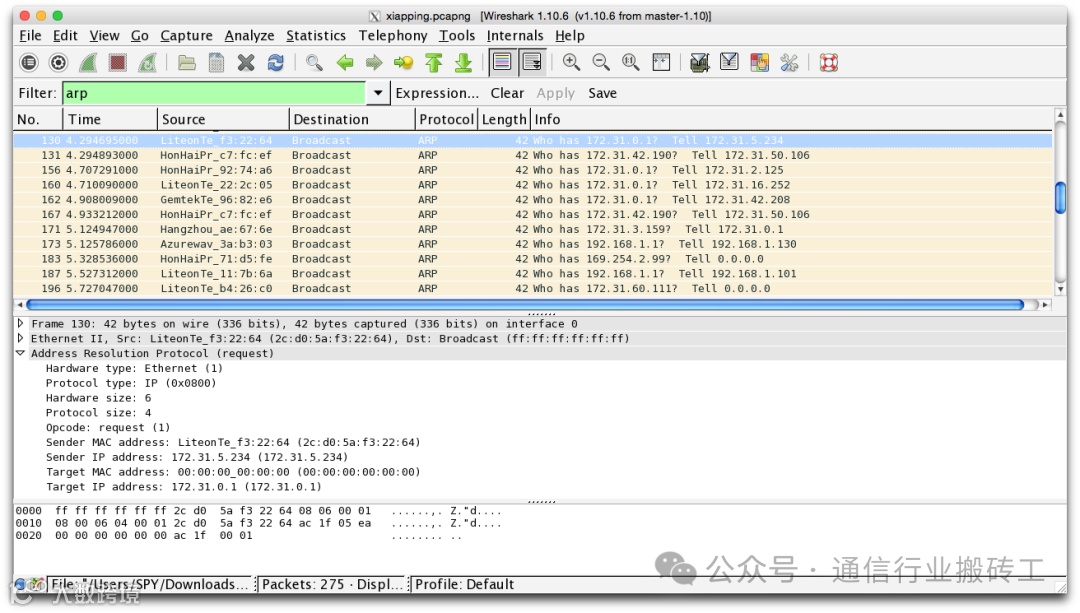Edit capture filters icon
Image resolution: width=1080 pixels, height=613 pixels.
tap(699, 63)
